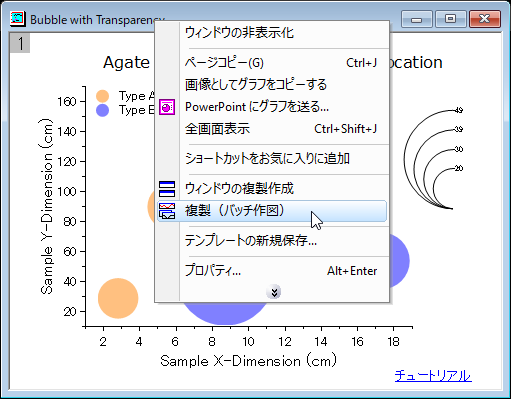This screenshot has width=511, height=399.
Task: Close the Bubble with Transparency window
Action: coord(485,19)
